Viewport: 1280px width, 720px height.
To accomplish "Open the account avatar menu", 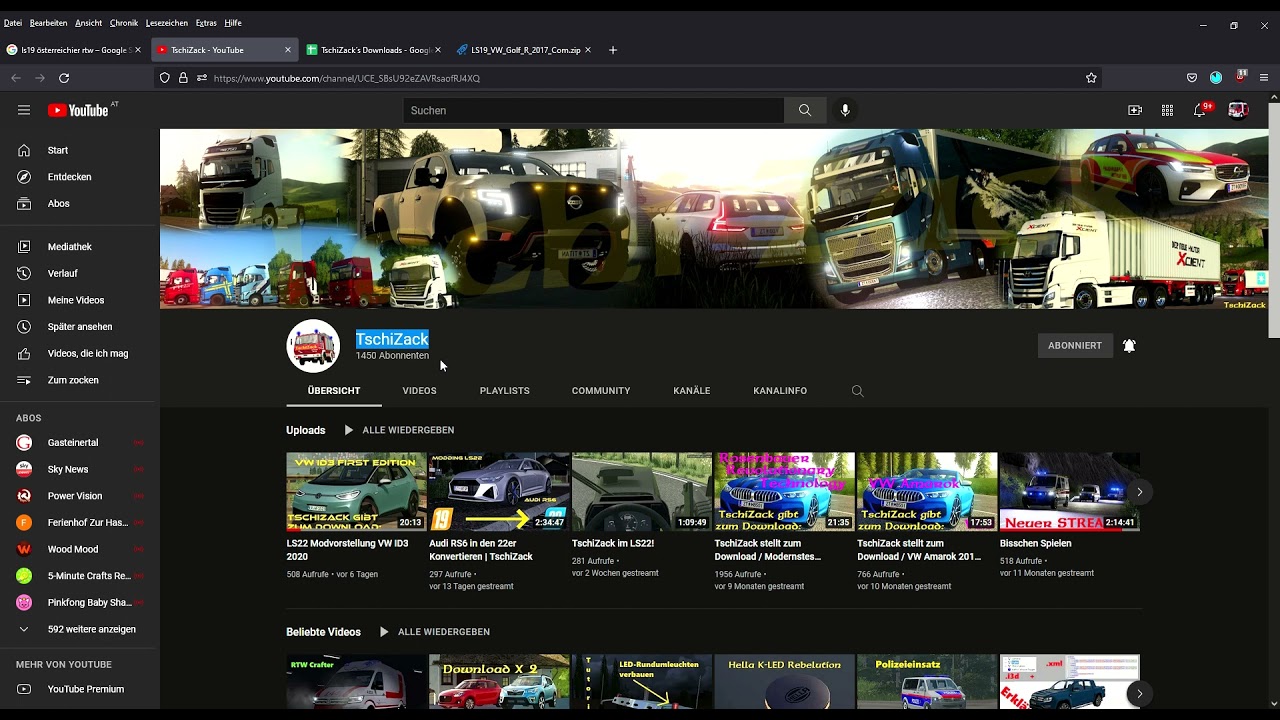I will [x=1238, y=110].
